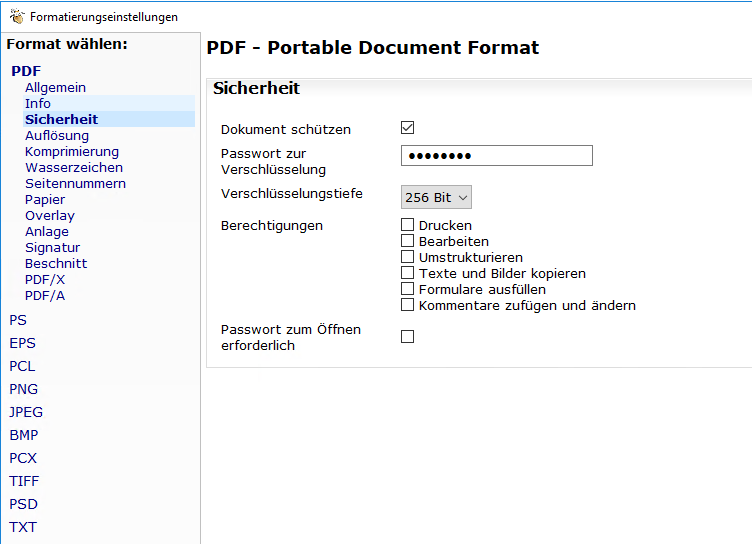Select the Auflösung sidebar entry

pyautogui.click(x=57, y=136)
